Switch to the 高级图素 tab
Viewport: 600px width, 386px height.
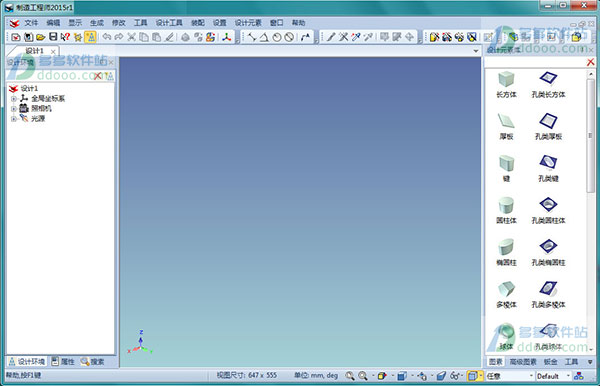coord(523,362)
